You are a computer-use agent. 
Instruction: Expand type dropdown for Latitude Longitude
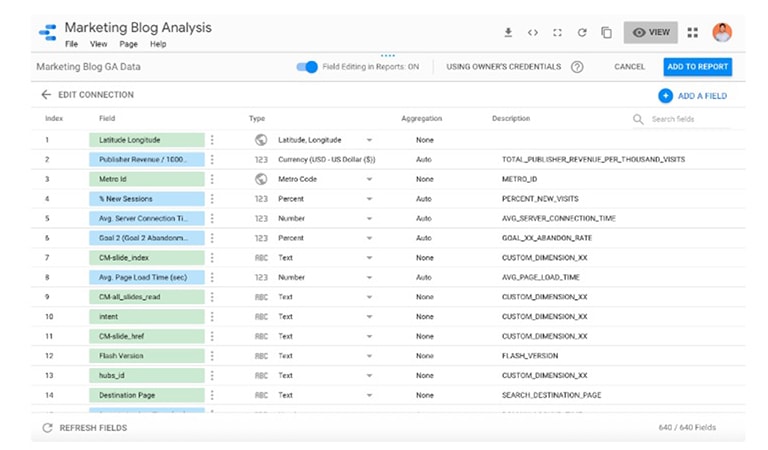369,140
